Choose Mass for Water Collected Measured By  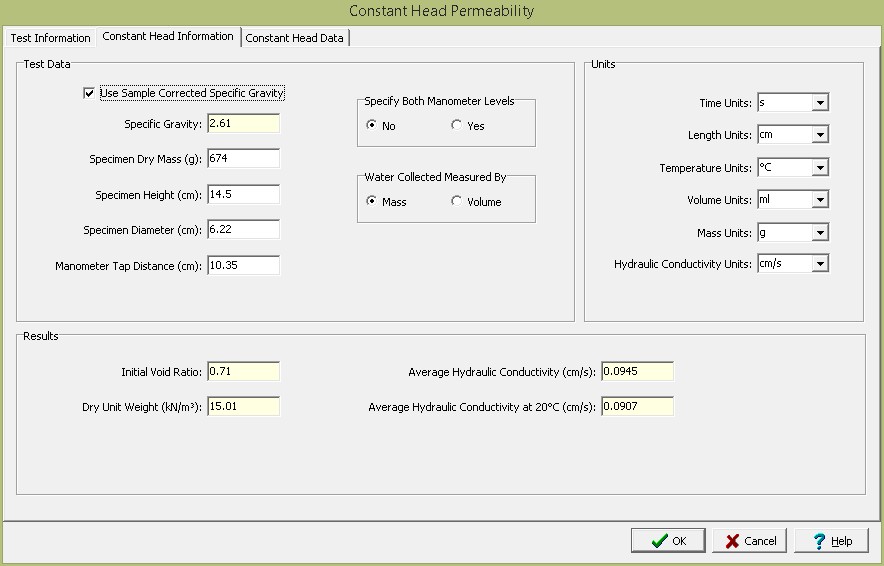pos(372,202)
